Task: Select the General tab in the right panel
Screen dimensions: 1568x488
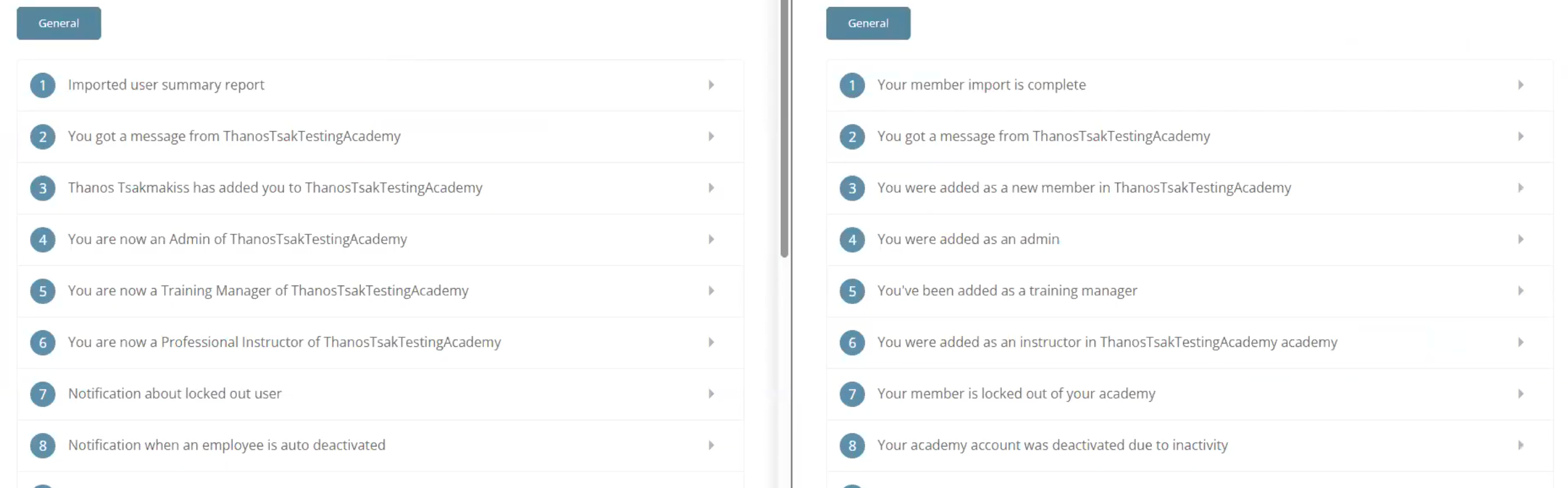Action: tap(868, 24)
